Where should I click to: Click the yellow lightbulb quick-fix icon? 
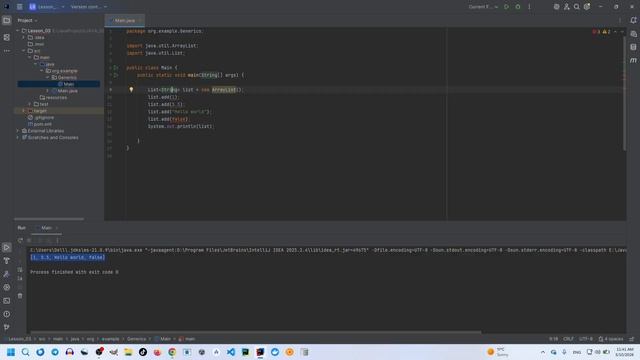131,89
